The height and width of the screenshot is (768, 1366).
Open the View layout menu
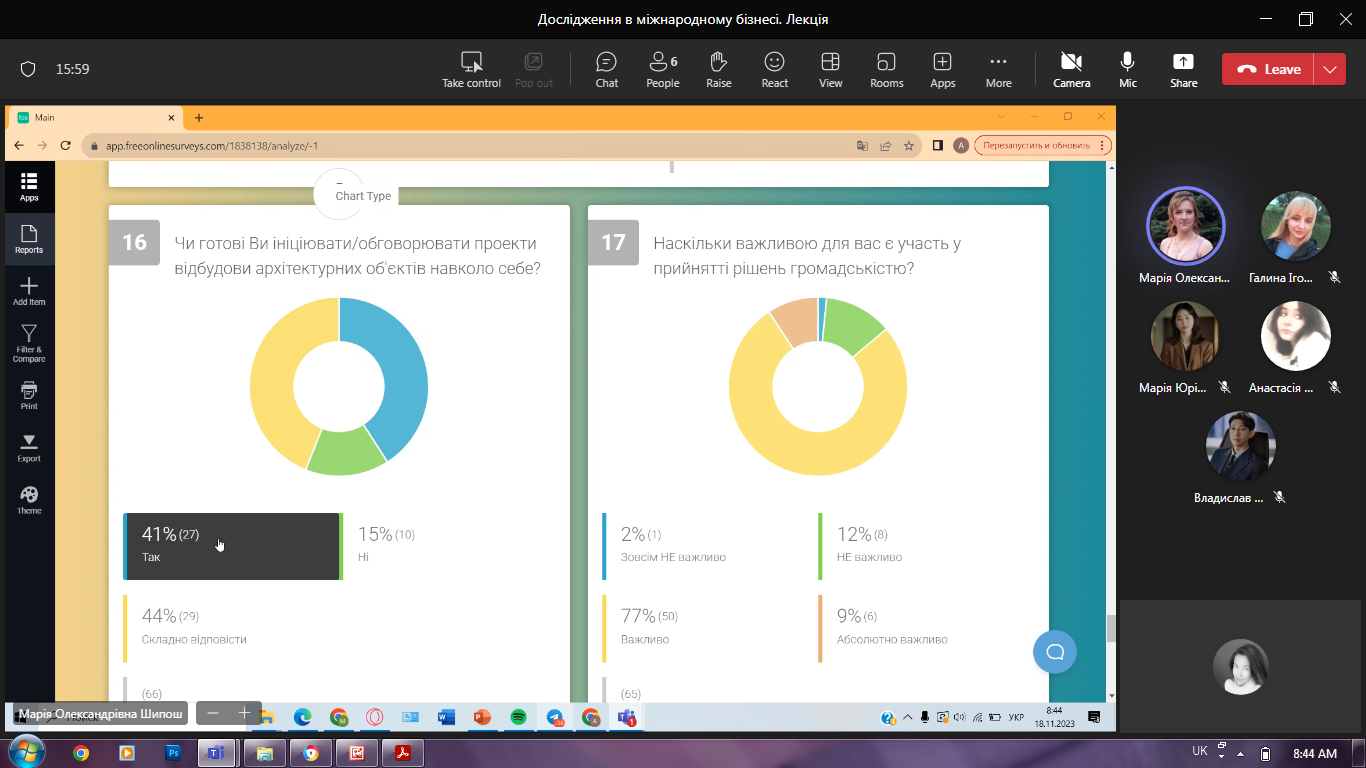(830, 69)
